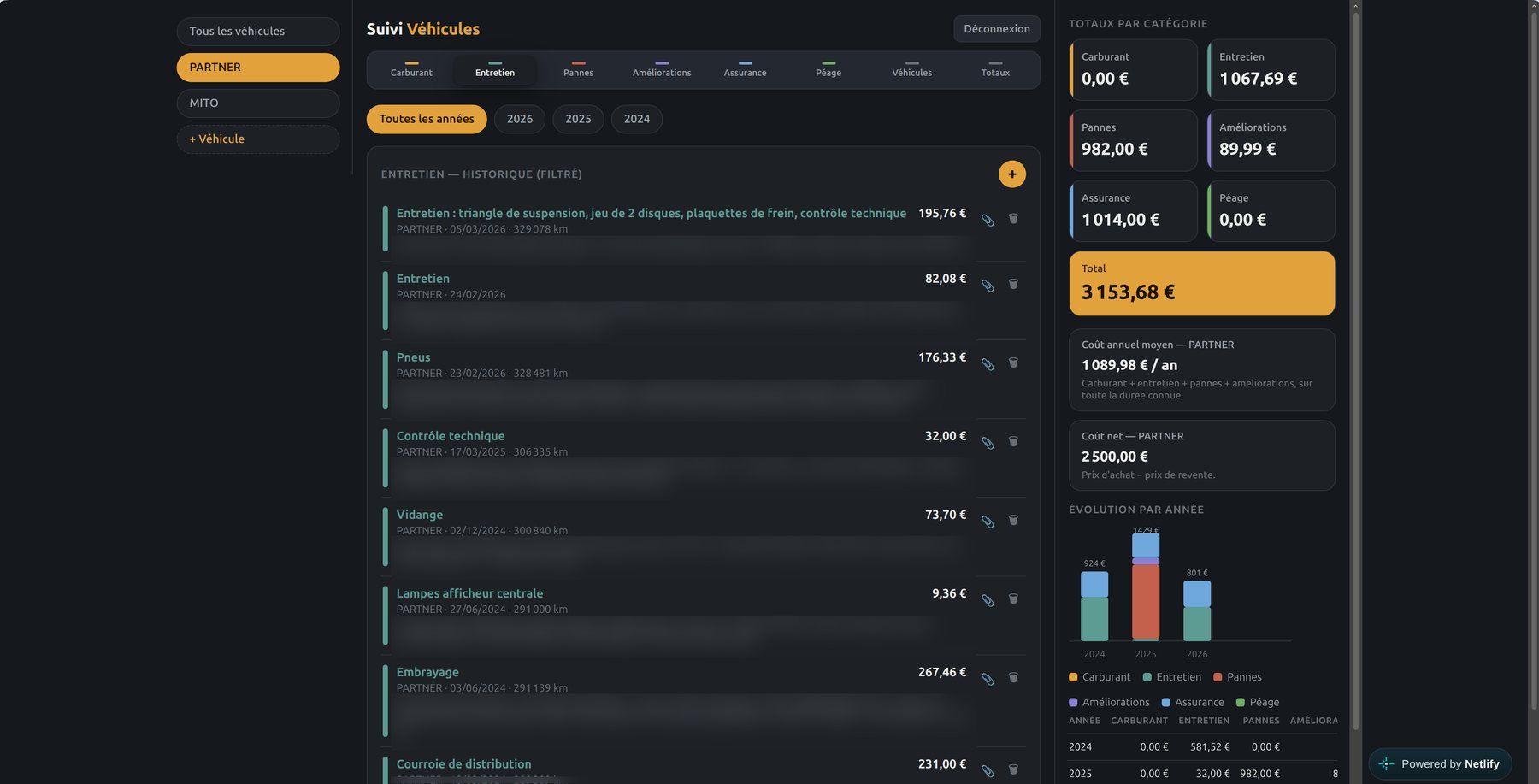This screenshot has height=784, width=1539.
Task: Delete the Pneus entry with its trash icon
Action: (1013, 363)
